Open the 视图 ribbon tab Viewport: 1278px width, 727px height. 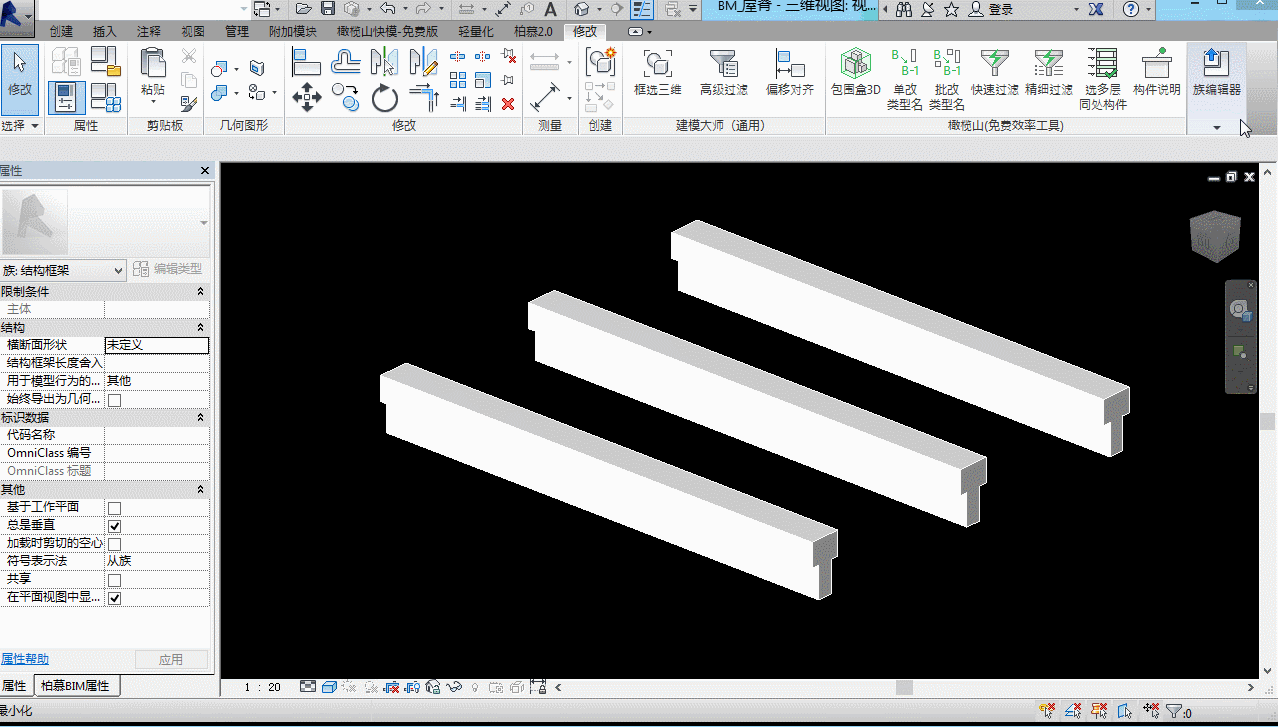(193, 31)
